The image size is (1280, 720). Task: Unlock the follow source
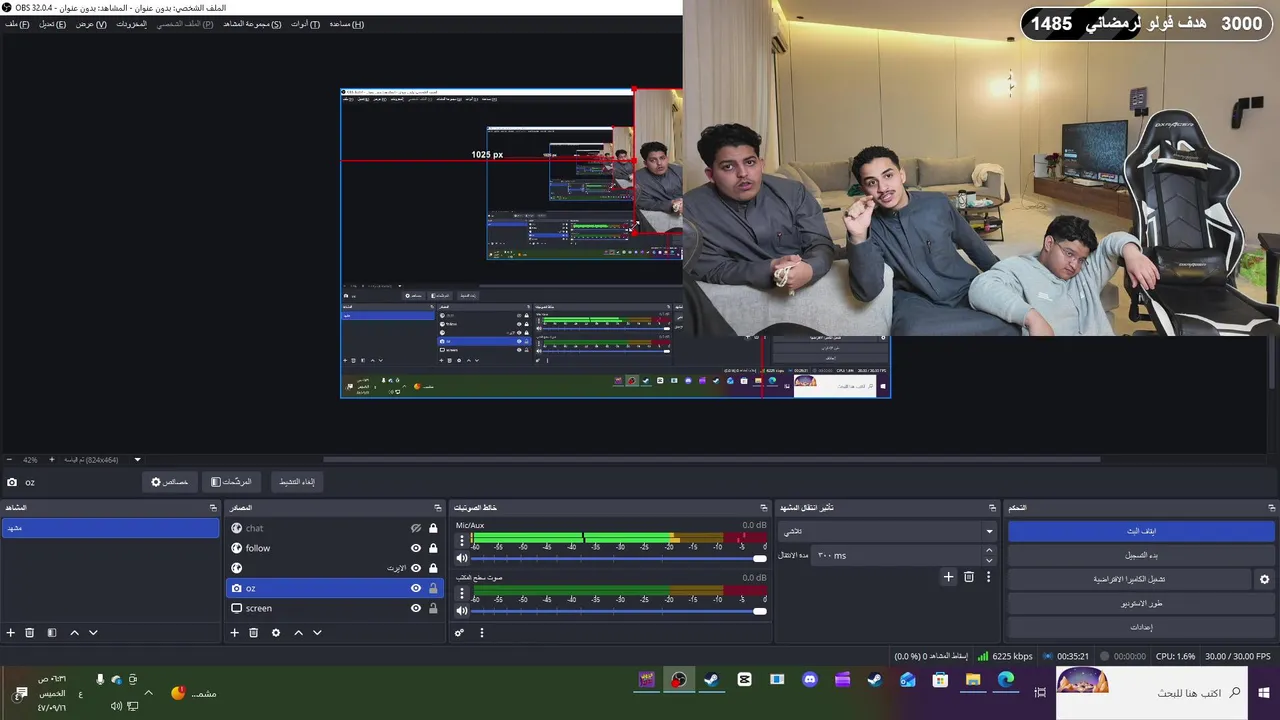click(433, 548)
